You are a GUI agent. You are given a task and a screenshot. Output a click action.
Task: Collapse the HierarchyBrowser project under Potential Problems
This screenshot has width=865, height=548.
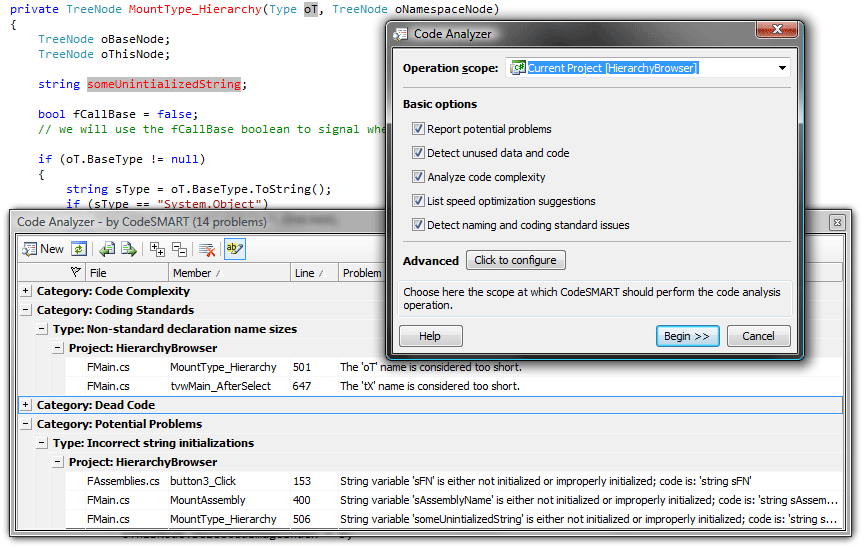(57, 462)
